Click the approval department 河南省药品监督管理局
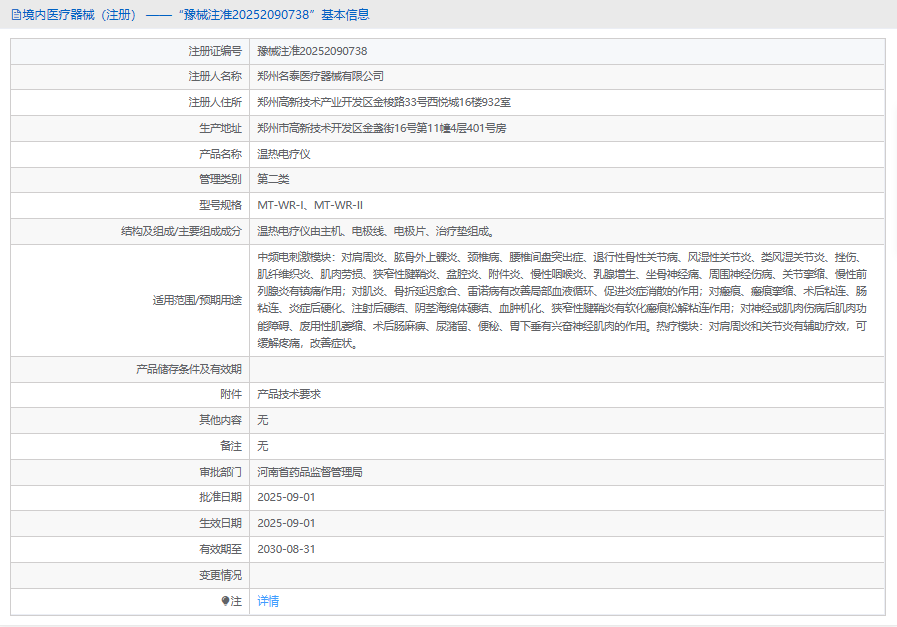 [309, 472]
